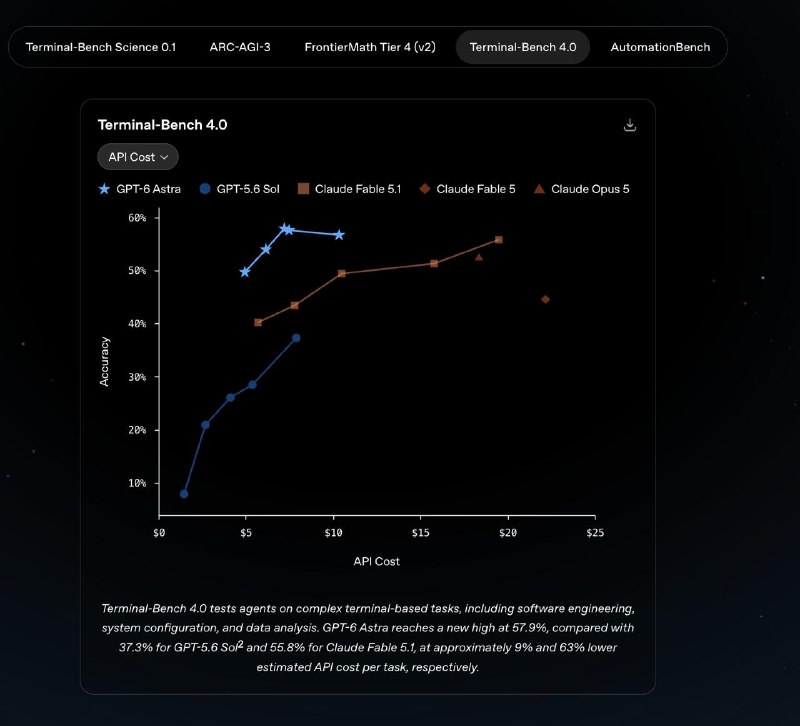Click the Claude Fable 5 diamond data point

545,299
